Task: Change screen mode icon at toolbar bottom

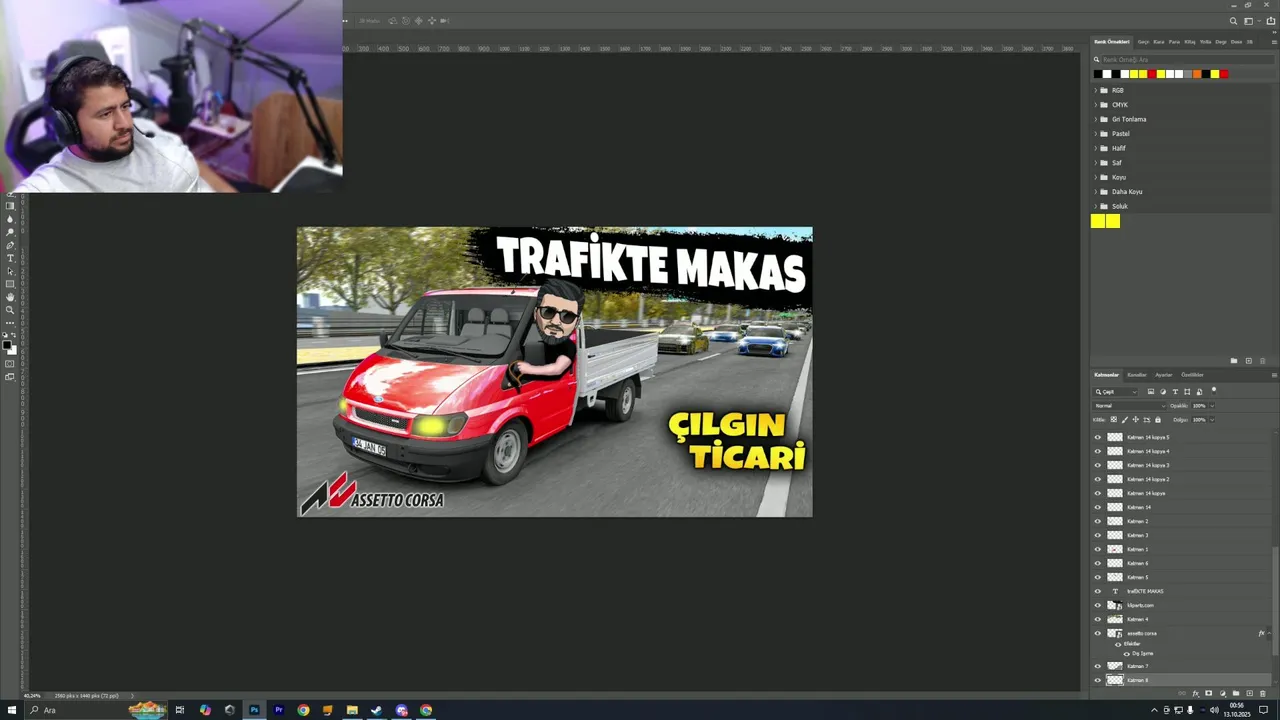Action: click(x=10, y=377)
